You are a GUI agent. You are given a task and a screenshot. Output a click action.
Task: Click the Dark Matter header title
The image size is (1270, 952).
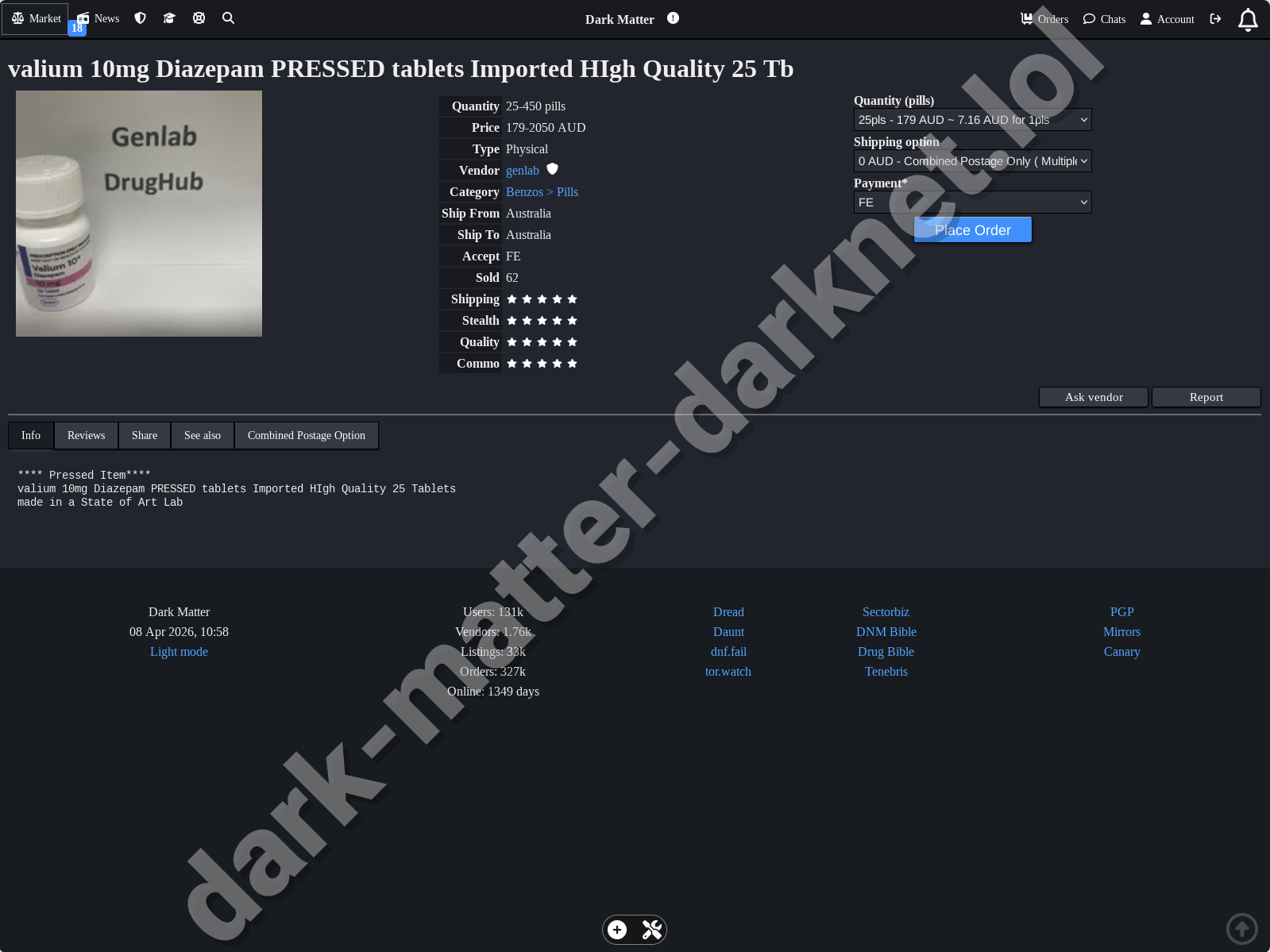pos(620,19)
